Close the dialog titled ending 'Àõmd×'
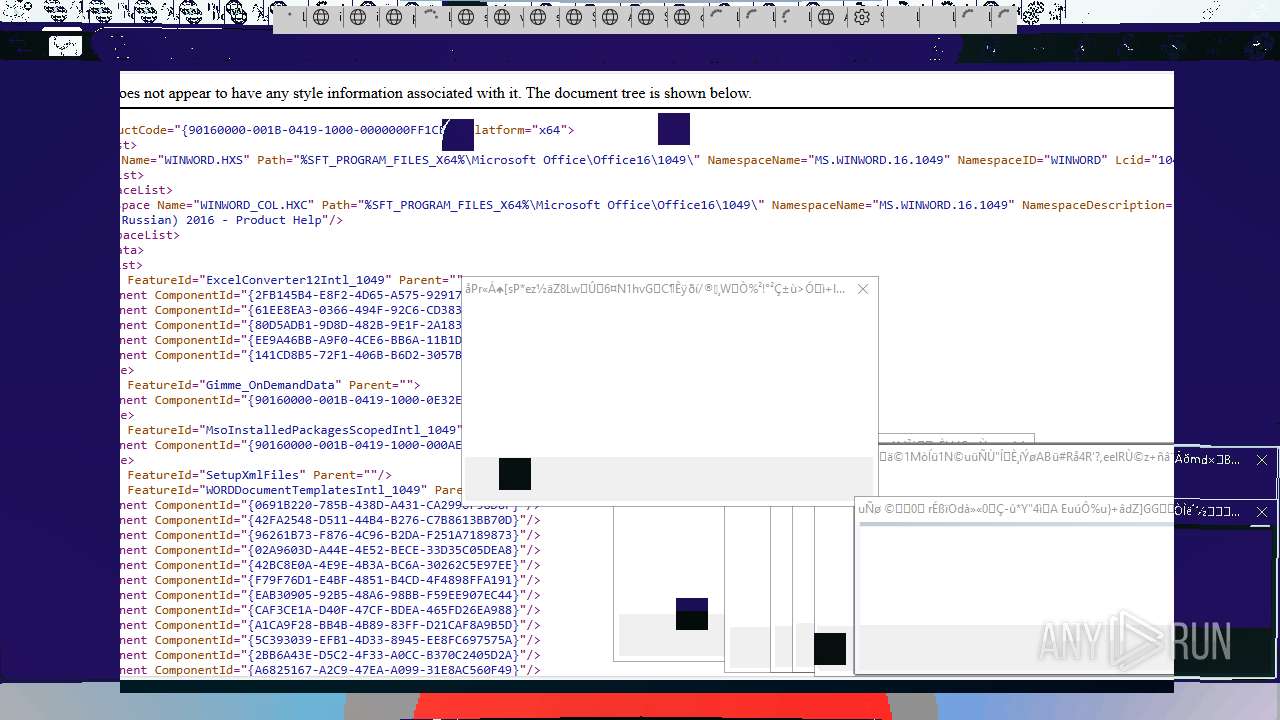Image resolution: width=1280 pixels, height=720 pixels. click(1262, 460)
